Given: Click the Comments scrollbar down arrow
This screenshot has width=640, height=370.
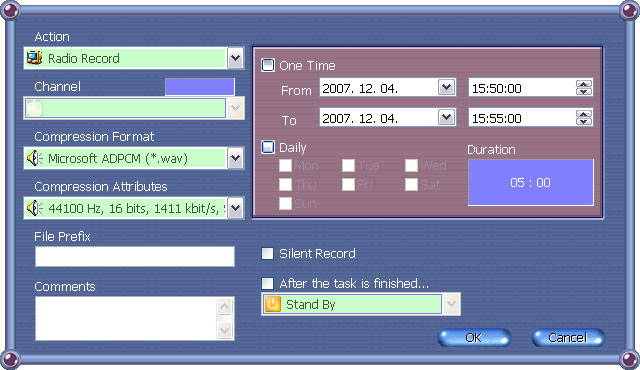Looking at the screenshot, I should (224, 330).
